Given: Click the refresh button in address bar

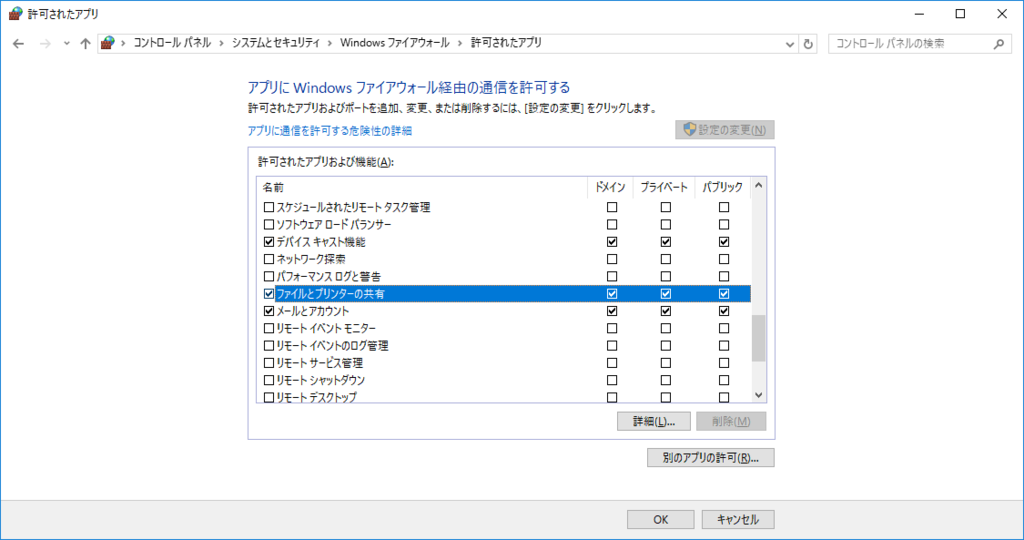Looking at the screenshot, I should point(808,44).
